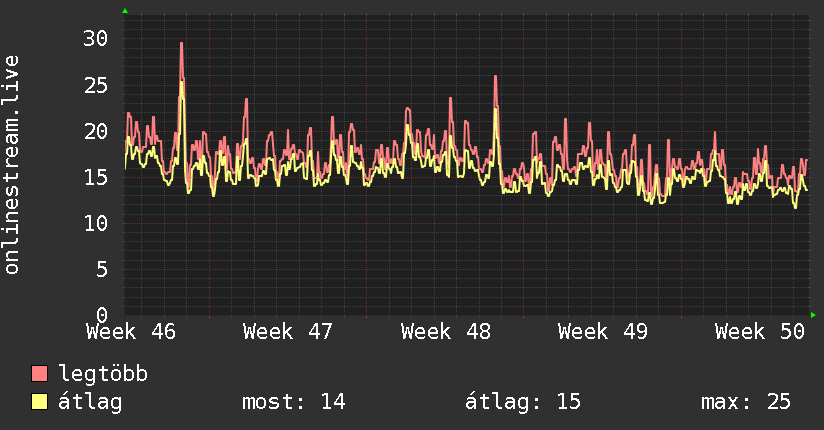Click the 'átlag: 15' average value
Image resolution: width=824 pixels, height=430 pixels.
point(523,402)
